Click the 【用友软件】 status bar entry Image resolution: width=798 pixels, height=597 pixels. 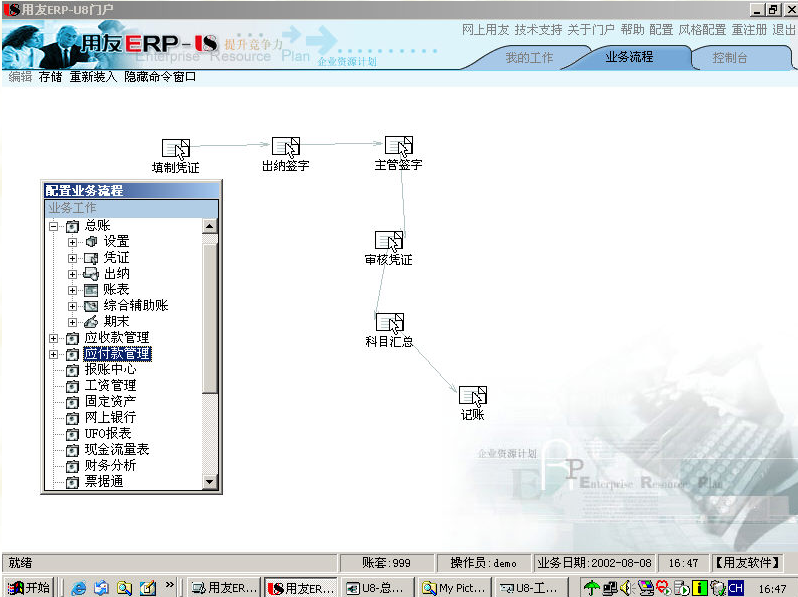coord(748,563)
